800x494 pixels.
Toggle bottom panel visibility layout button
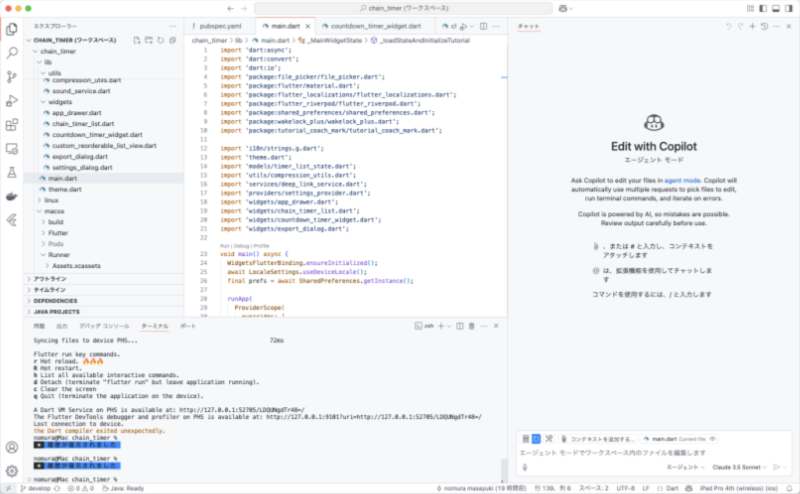coord(776,8)
